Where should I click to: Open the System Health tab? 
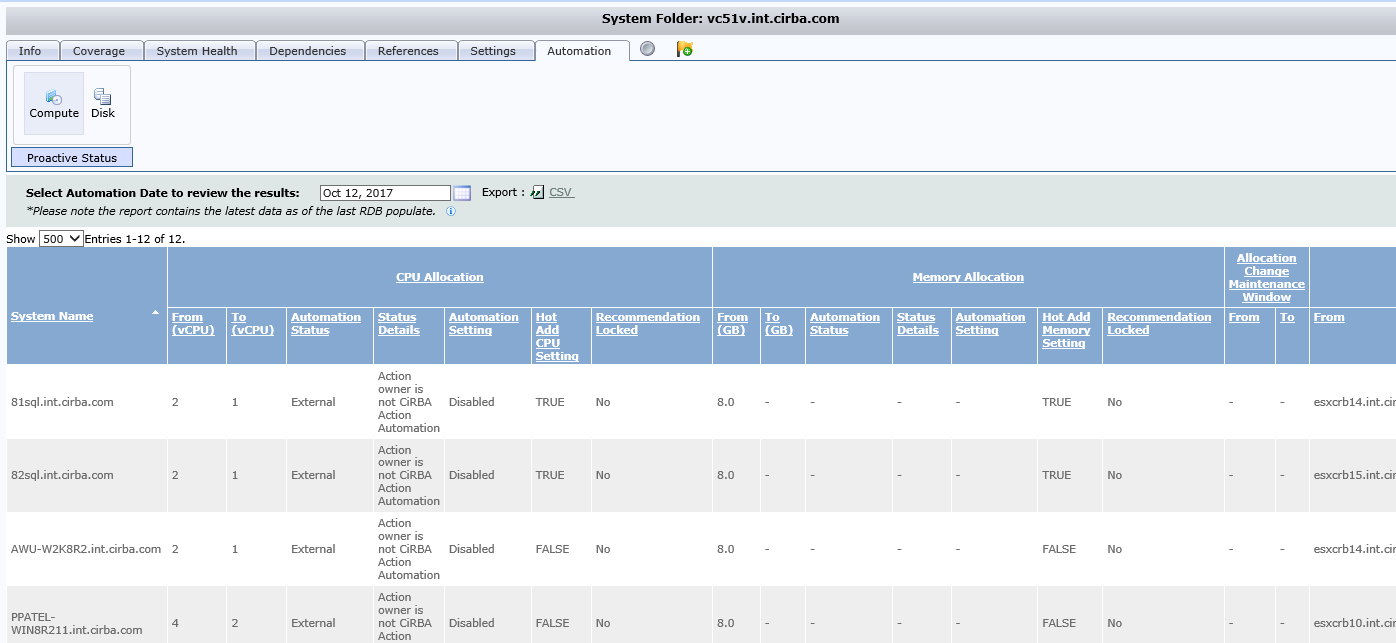[x=199, y=50]
